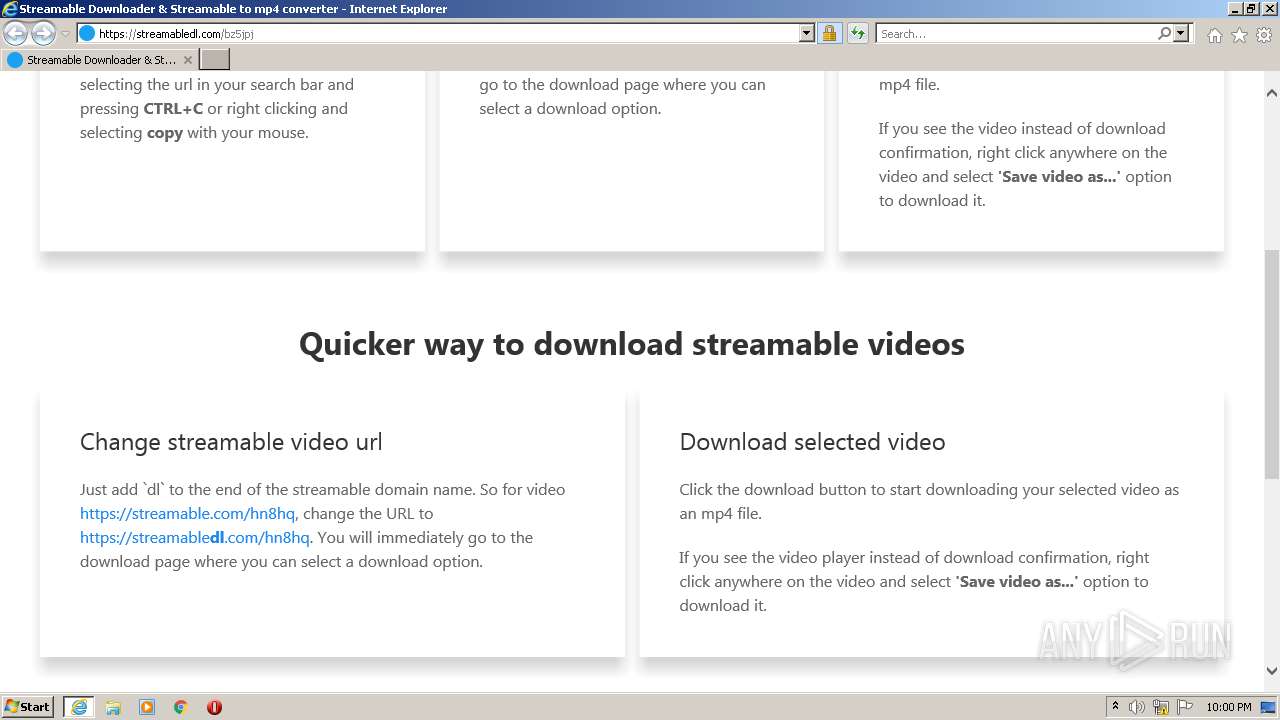Image resolution: width=1280 pixels, height=720 pixels.
Task: Click the browser Back arrow button
Action: 15,33
